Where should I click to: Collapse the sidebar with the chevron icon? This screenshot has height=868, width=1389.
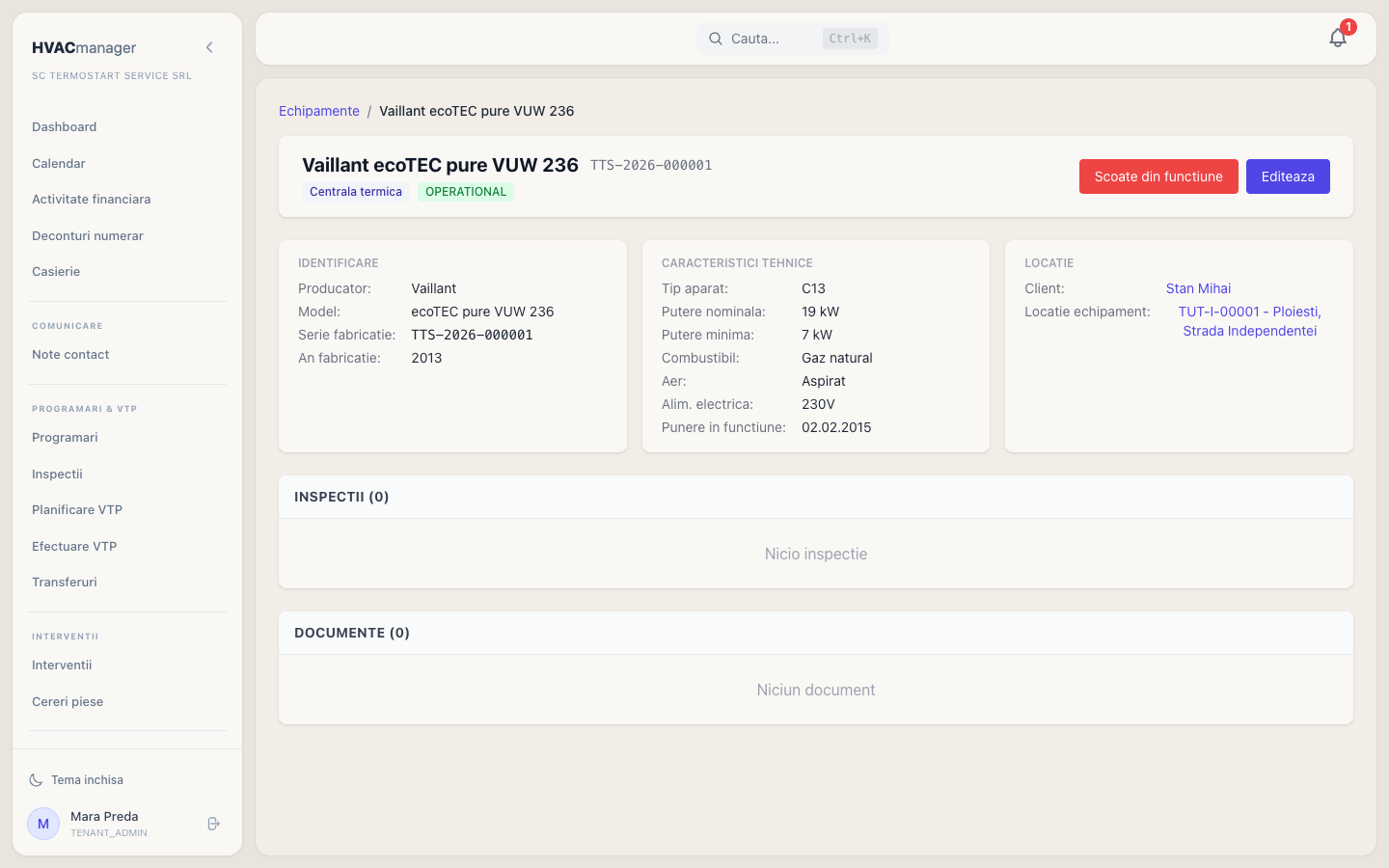(x=209, y=47)
